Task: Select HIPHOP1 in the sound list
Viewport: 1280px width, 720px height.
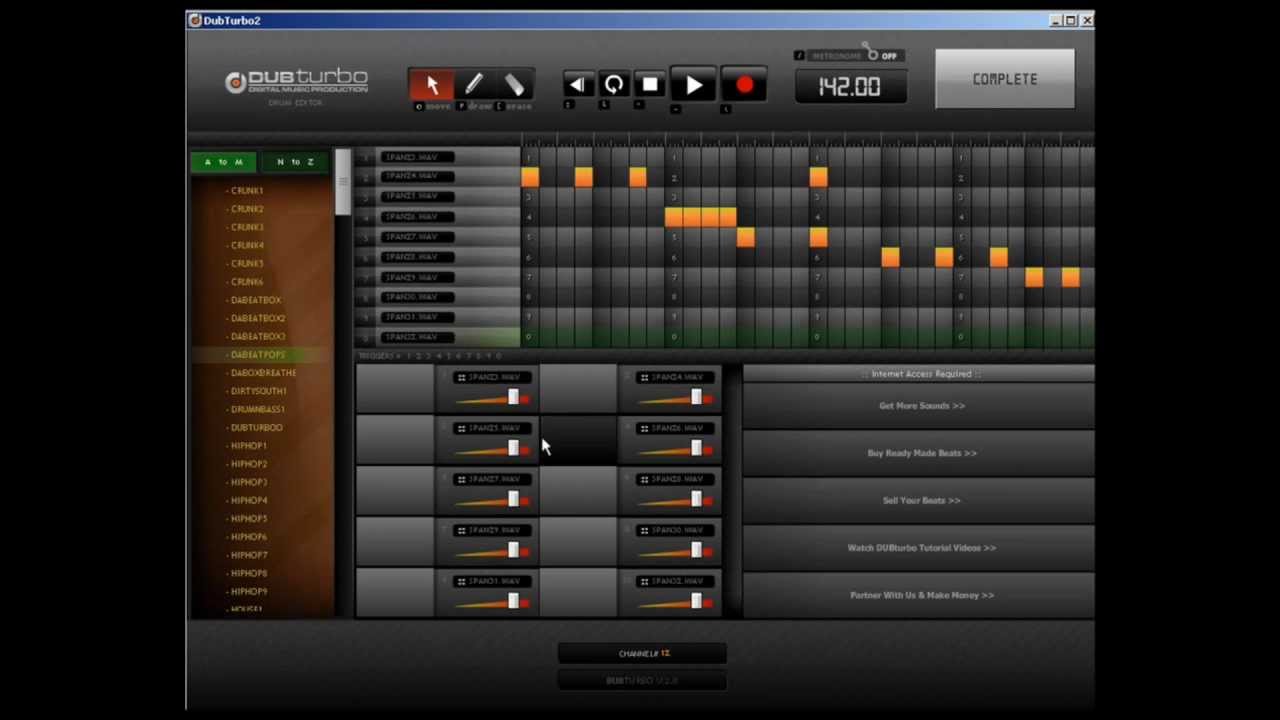Action: [248, 446]
